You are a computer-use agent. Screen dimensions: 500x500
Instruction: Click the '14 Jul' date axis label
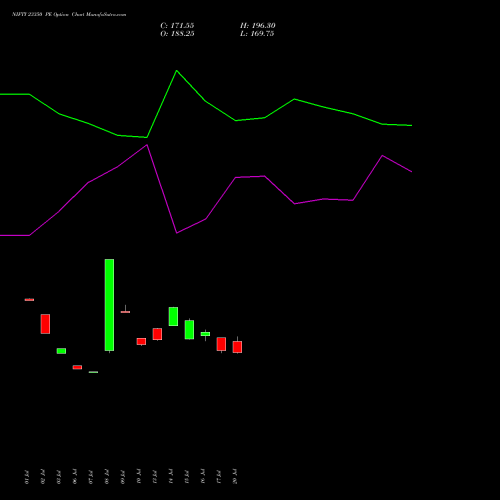tap(171, 477)
